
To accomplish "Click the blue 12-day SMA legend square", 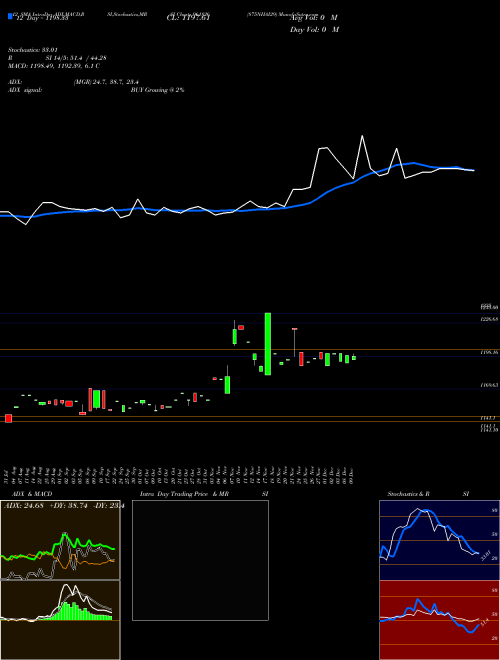I will (10, 17).
